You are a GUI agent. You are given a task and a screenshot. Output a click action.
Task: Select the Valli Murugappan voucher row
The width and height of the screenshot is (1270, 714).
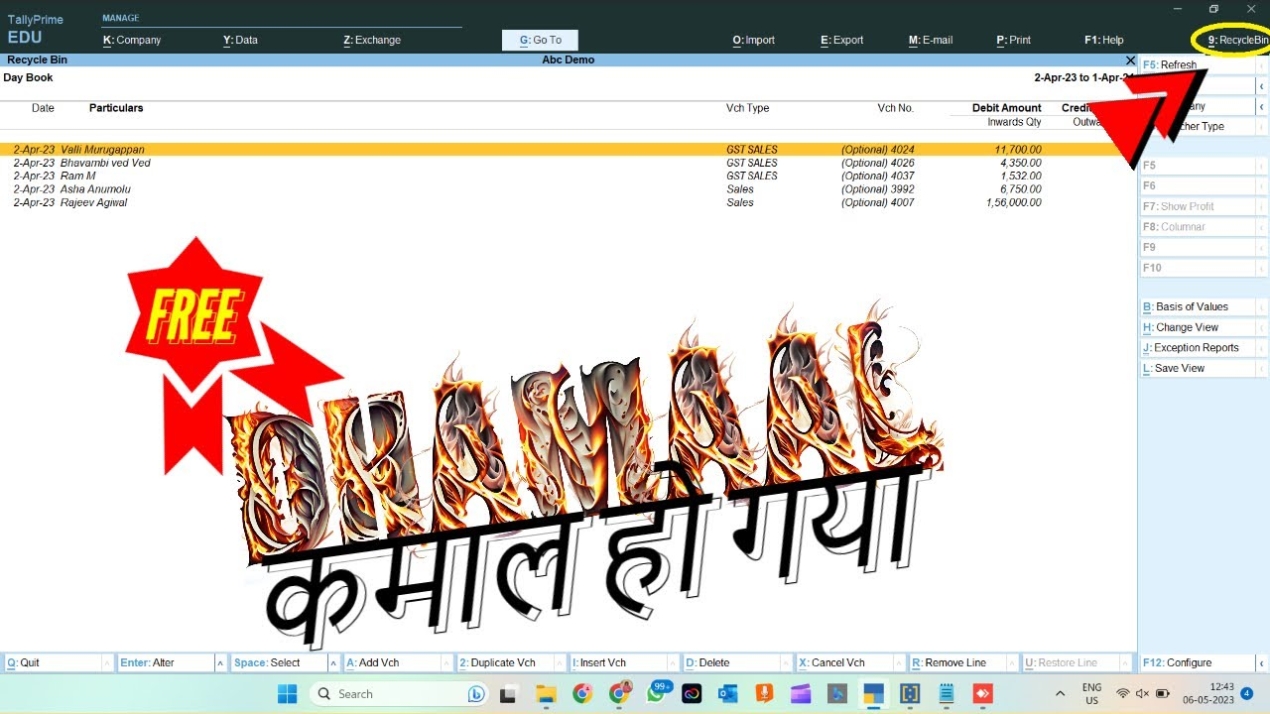click(x=102, y=149)
